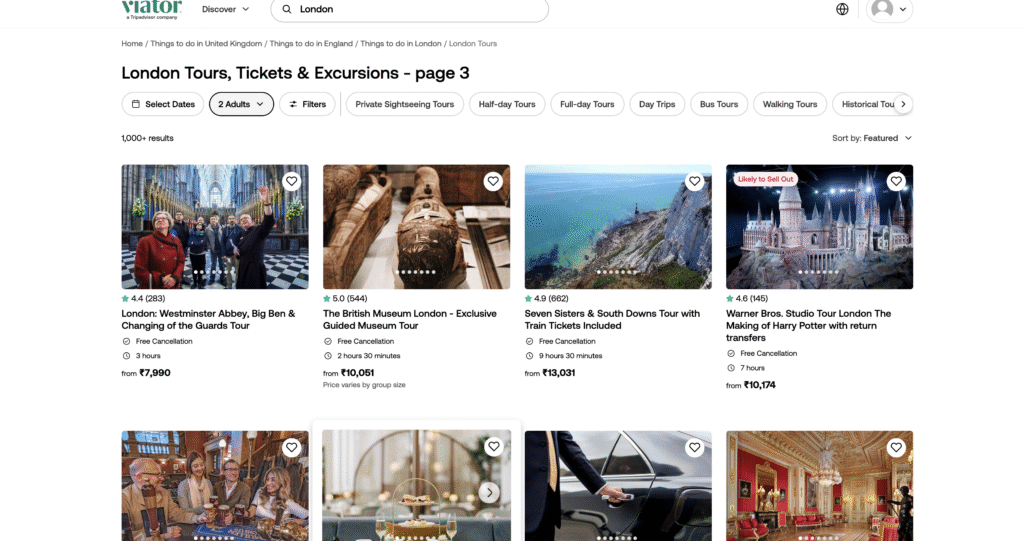The image size is (1024, 541).
Task: Open Filters with the sliders icon
Action: (306, 104)
